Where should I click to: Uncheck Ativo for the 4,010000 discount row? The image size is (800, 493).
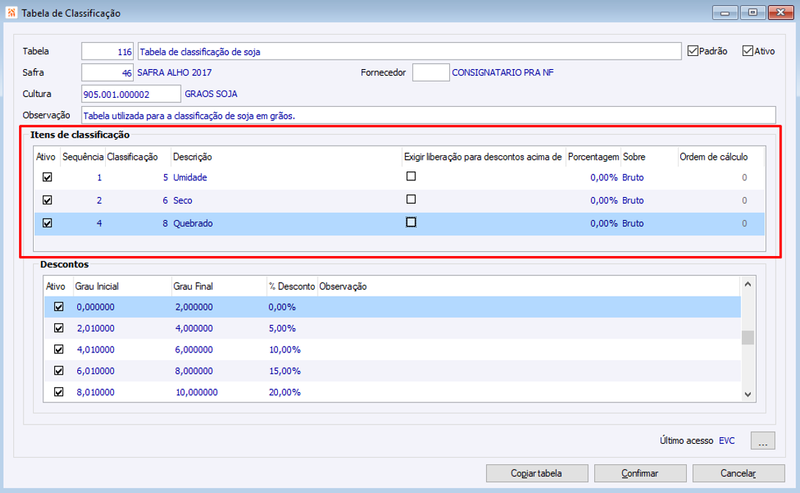coord(59,350)
